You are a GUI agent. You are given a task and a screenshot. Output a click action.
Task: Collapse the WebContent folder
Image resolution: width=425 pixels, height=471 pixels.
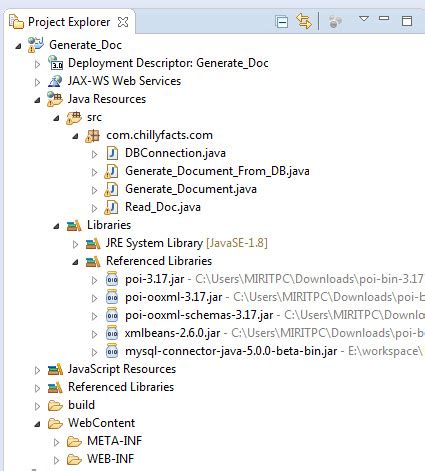tap(37, 424)
